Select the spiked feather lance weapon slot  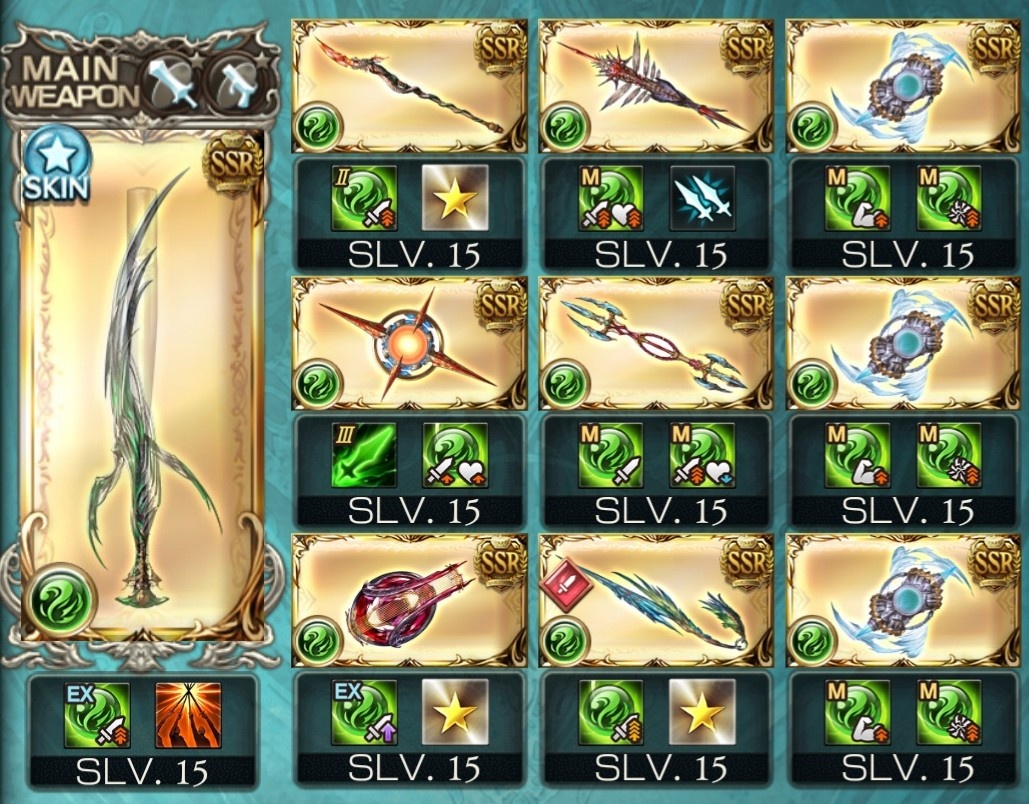pos(656,86)
